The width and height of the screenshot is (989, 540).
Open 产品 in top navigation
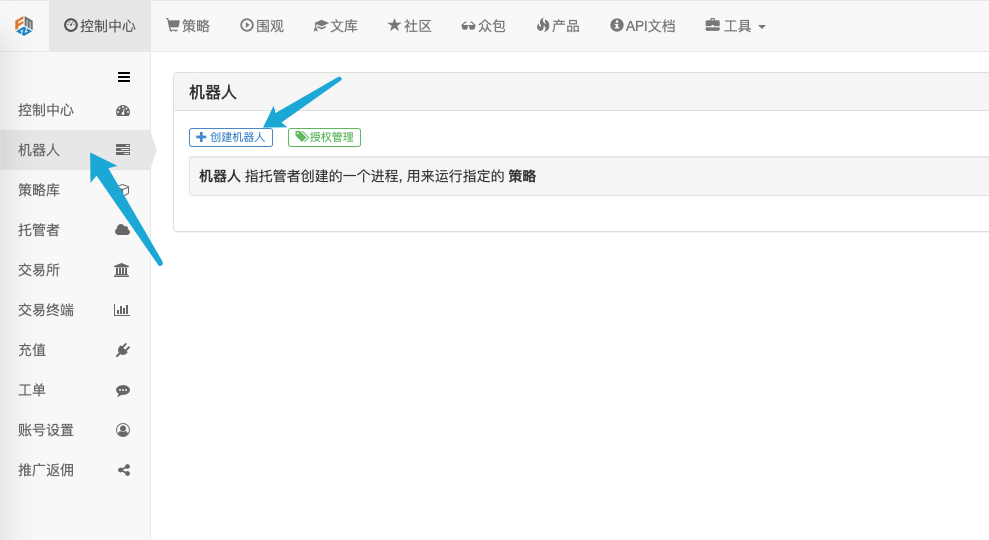558,26
